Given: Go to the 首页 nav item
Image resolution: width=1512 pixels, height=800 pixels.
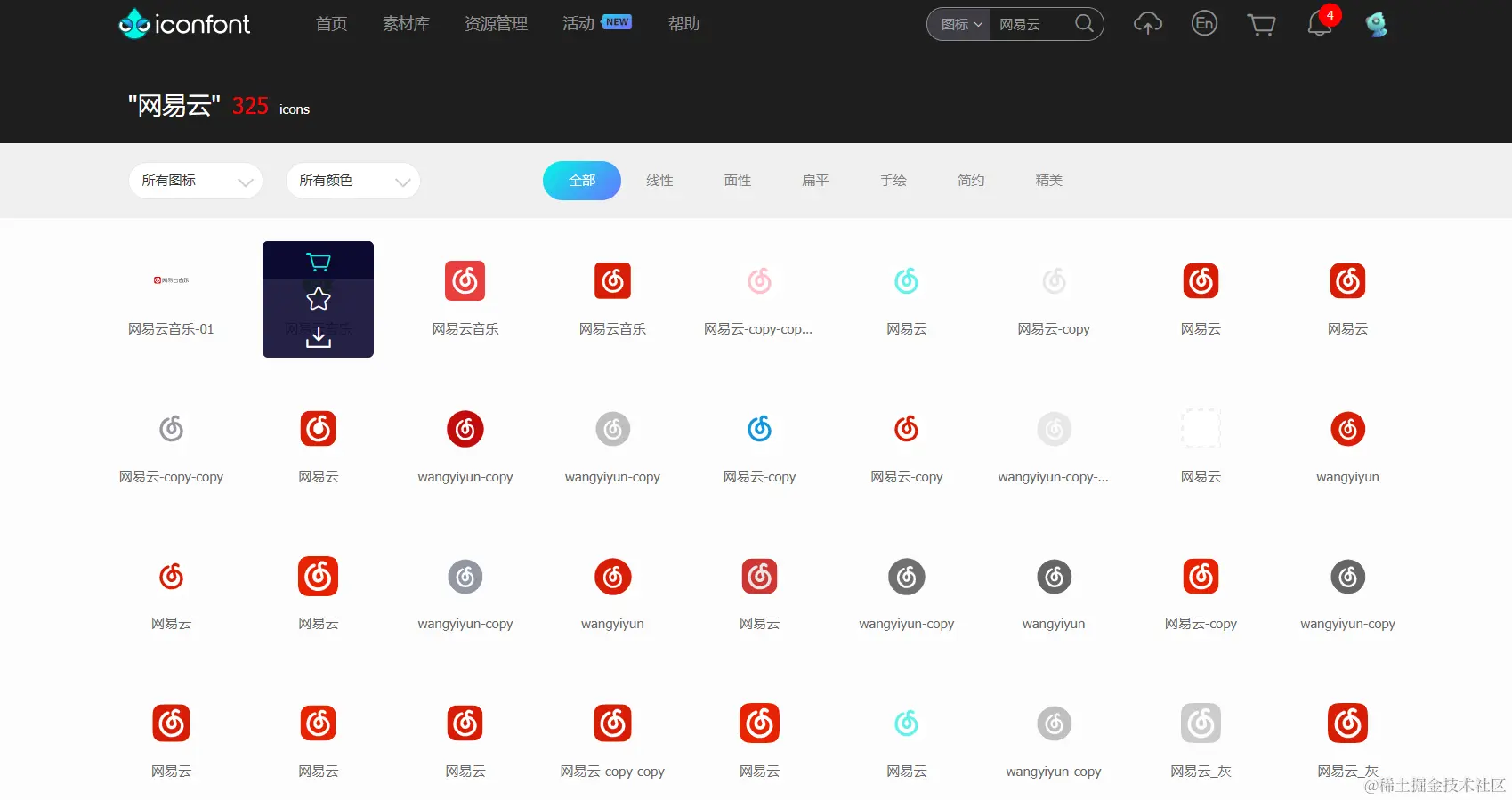Looking at the screenshot, I should coord(331,24).
